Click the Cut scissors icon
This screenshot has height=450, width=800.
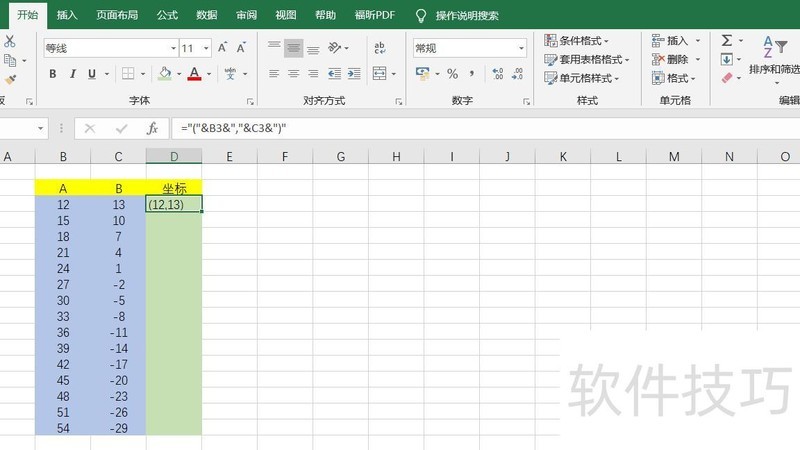pos(9,41)
